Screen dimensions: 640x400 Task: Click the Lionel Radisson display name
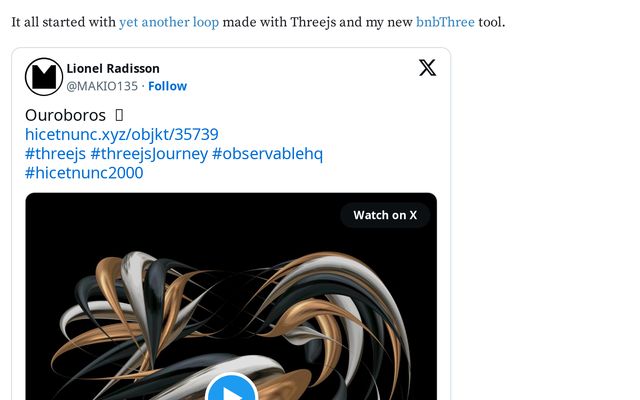click(113, 69)
